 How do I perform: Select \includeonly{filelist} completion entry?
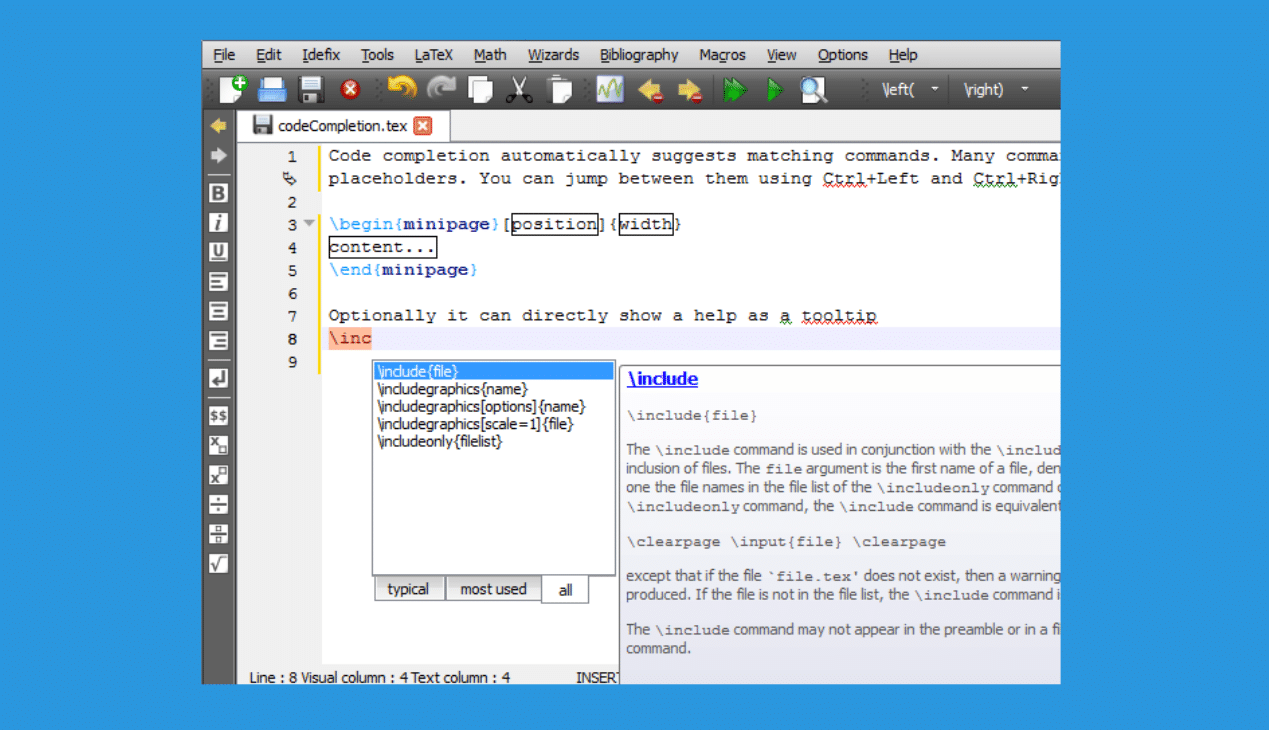click(494, 441)
